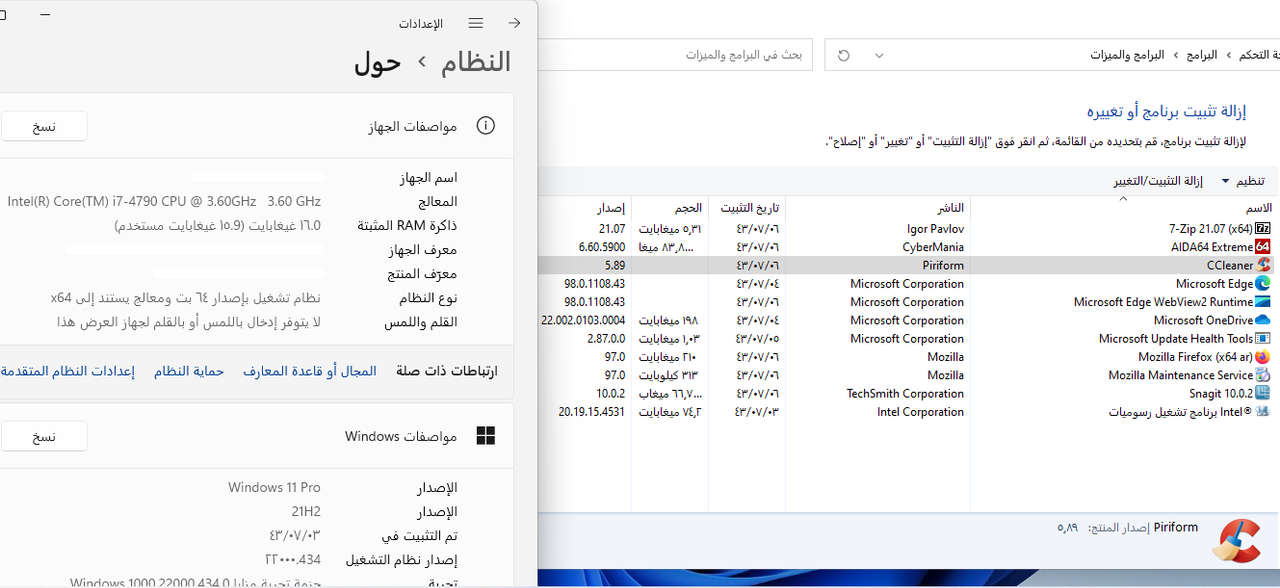The image size is (1280, 588).
Task: Click the 21H2 version value
Action: pos(306,512)
